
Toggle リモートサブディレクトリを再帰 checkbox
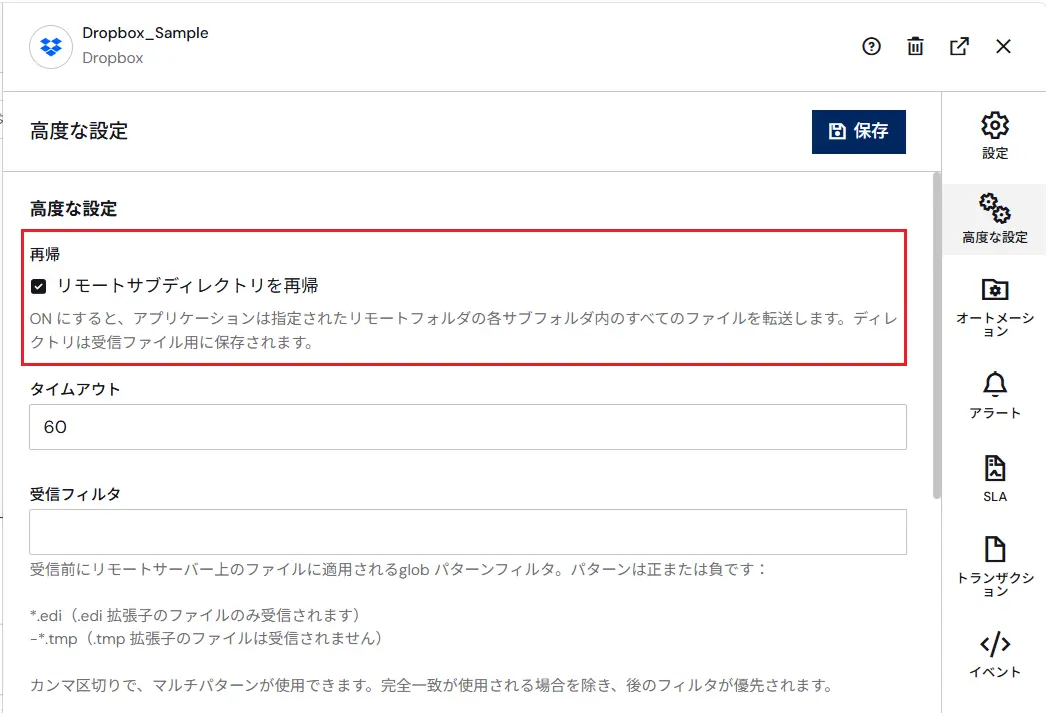[x=39, y=287]
